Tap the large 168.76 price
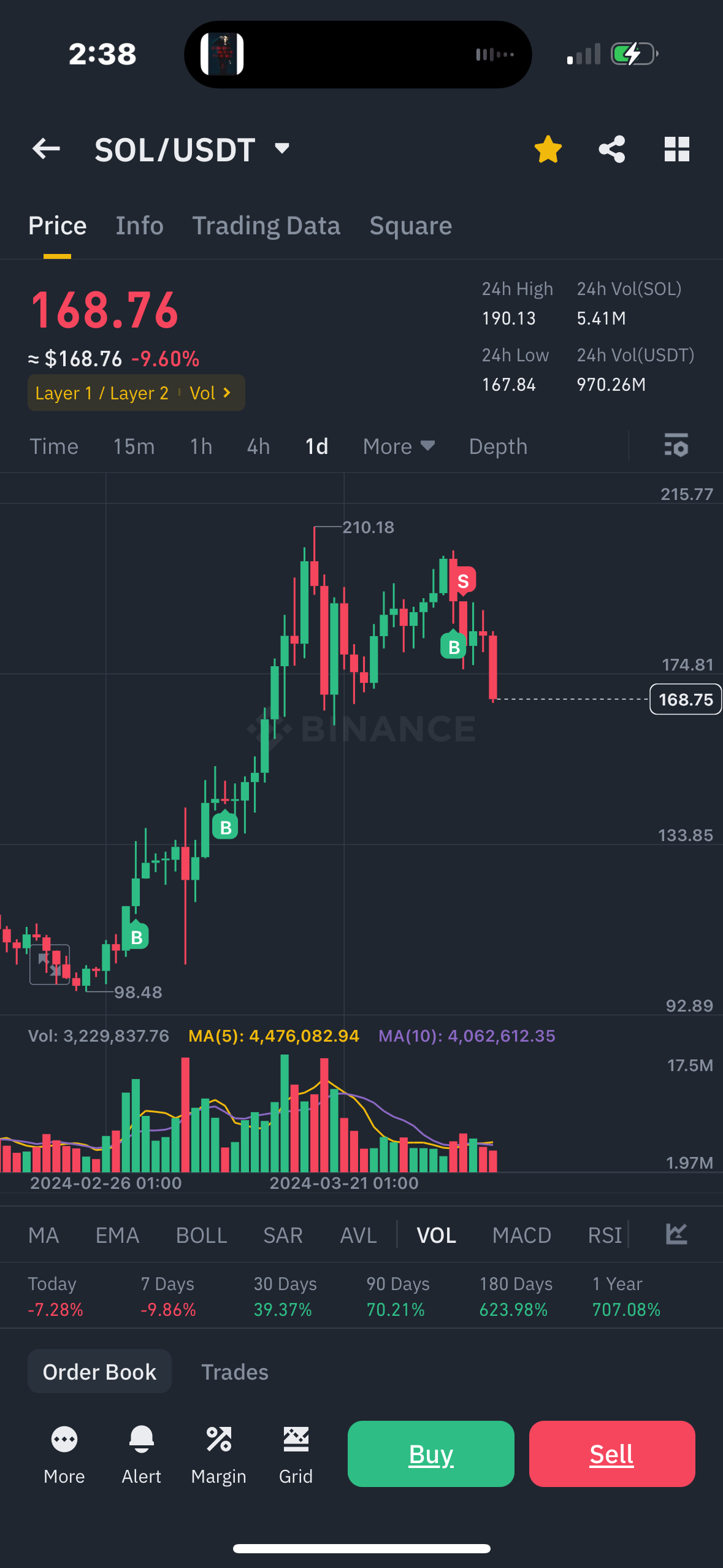Viewport: 723px width, 1568px height. (x=104, y=310)
